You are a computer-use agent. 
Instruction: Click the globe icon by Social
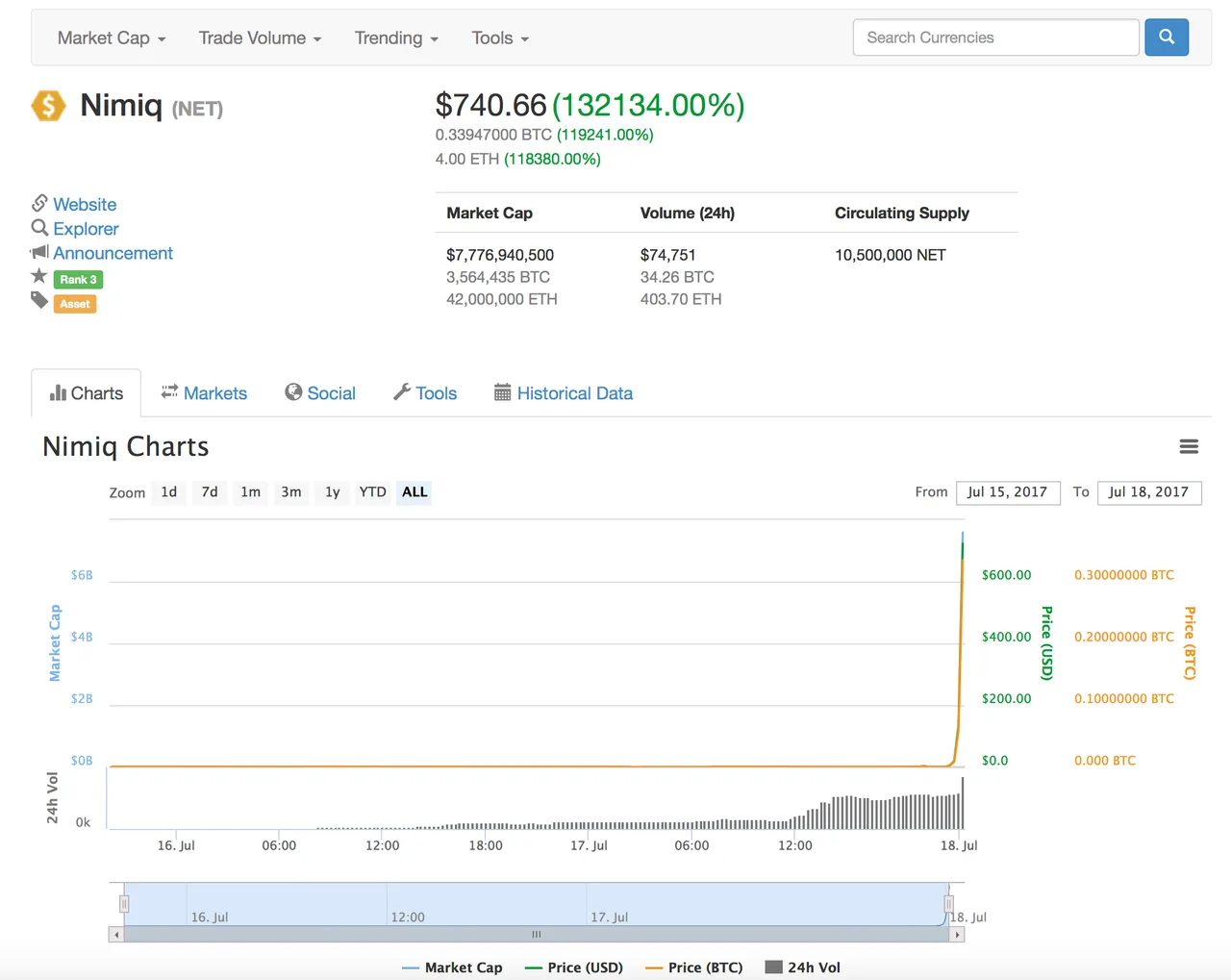tap(293, 392)
